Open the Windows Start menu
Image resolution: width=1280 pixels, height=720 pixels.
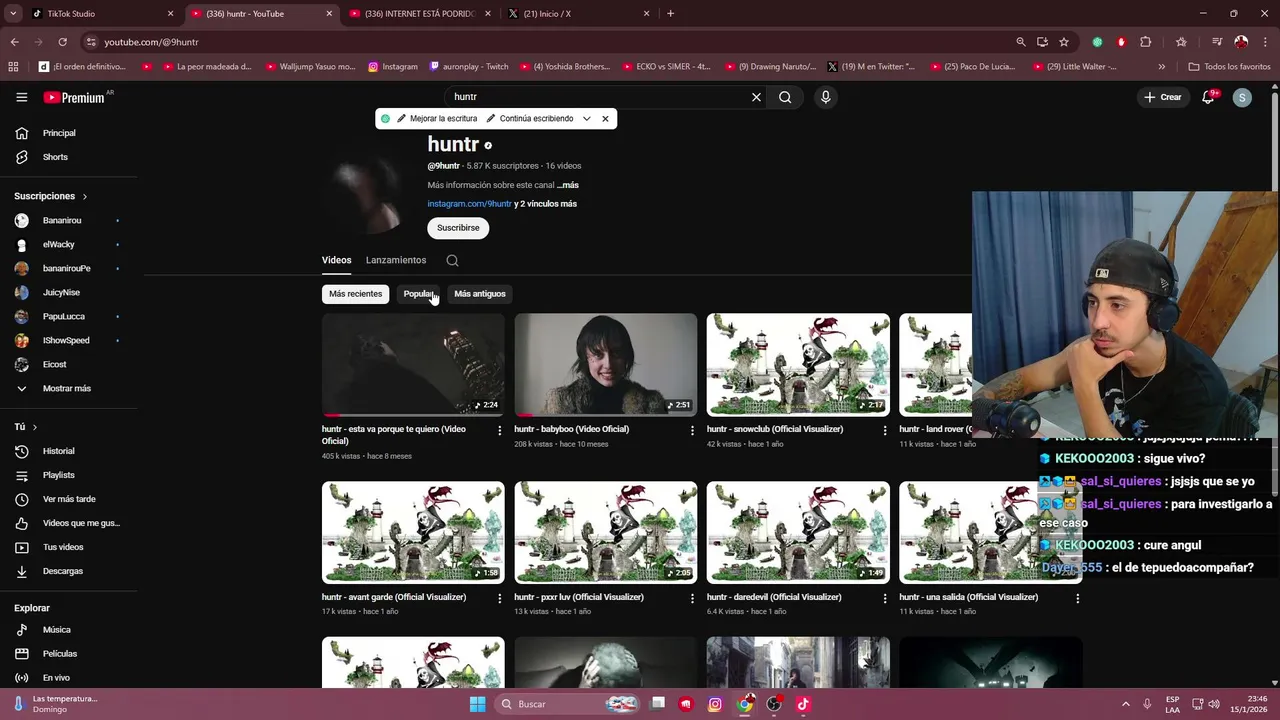pyautogui.click(x=478, y=704)
